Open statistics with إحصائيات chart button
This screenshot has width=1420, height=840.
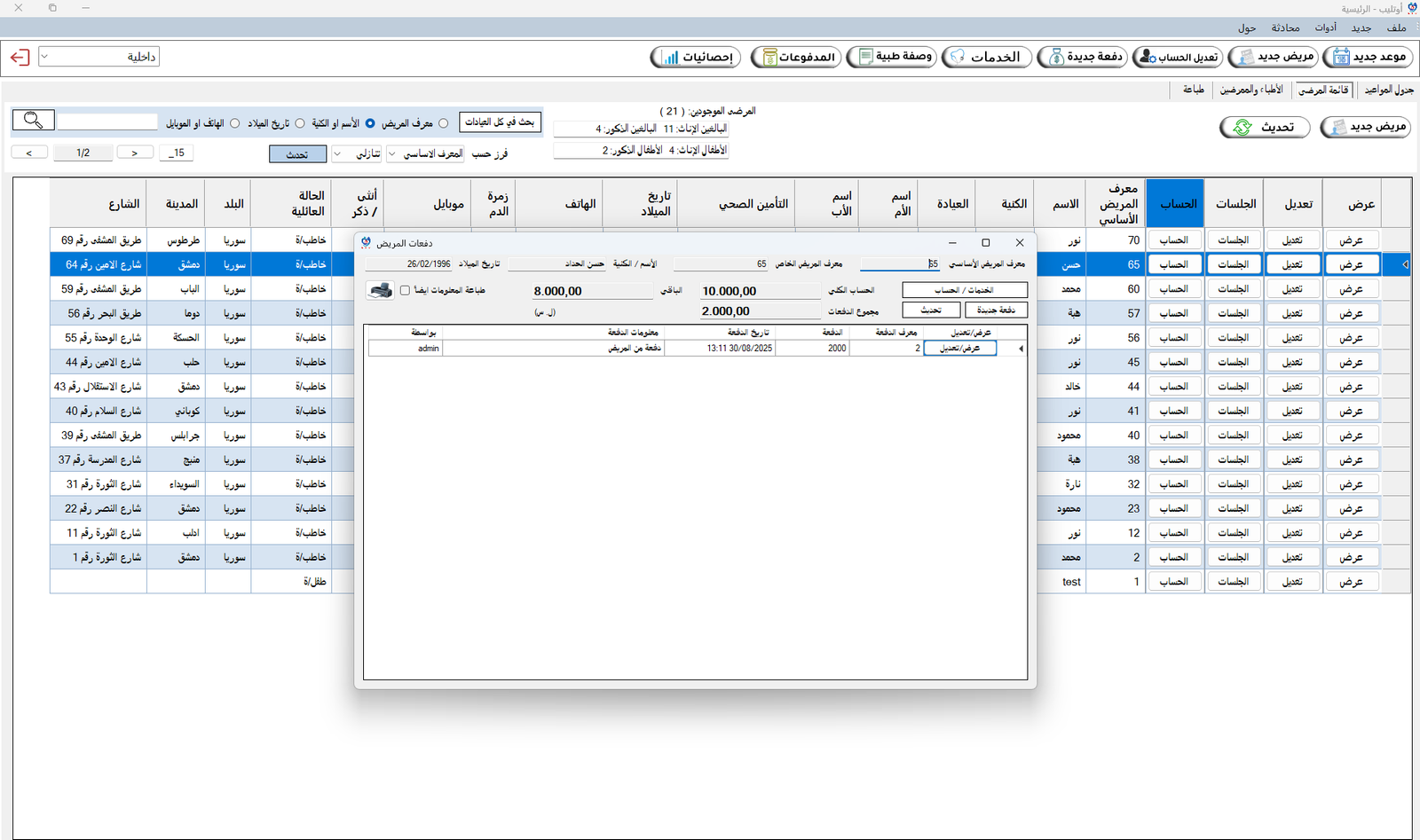tap(696, 58)
